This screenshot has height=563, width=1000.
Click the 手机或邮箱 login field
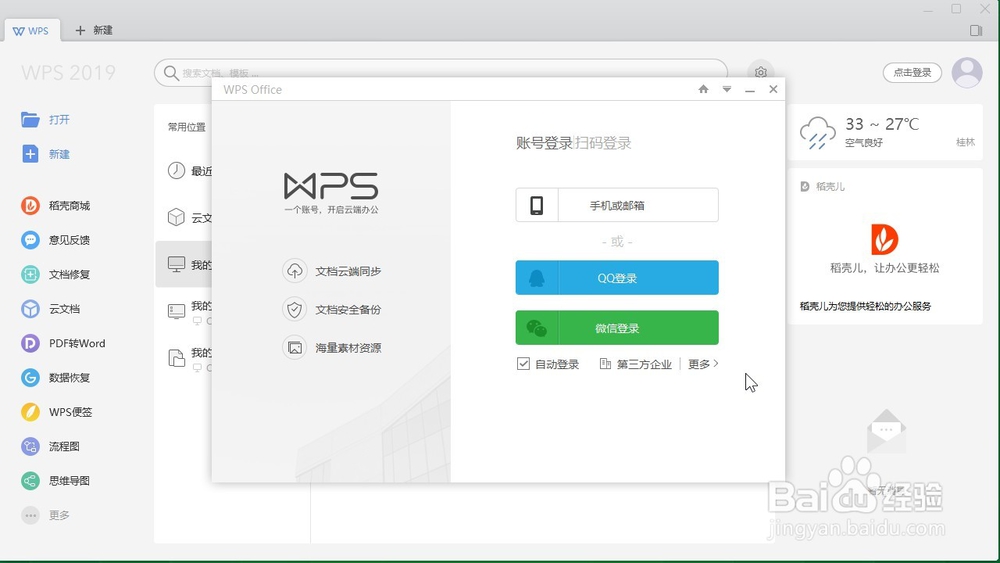click(617, 205)
